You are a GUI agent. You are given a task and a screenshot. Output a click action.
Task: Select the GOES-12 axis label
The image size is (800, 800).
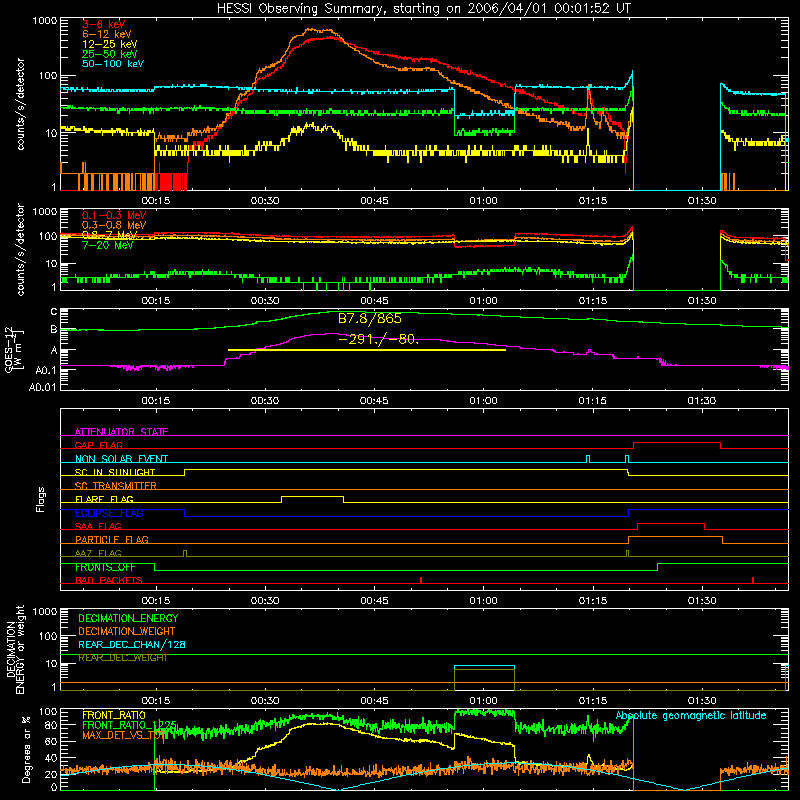click(x=13, y=350)
